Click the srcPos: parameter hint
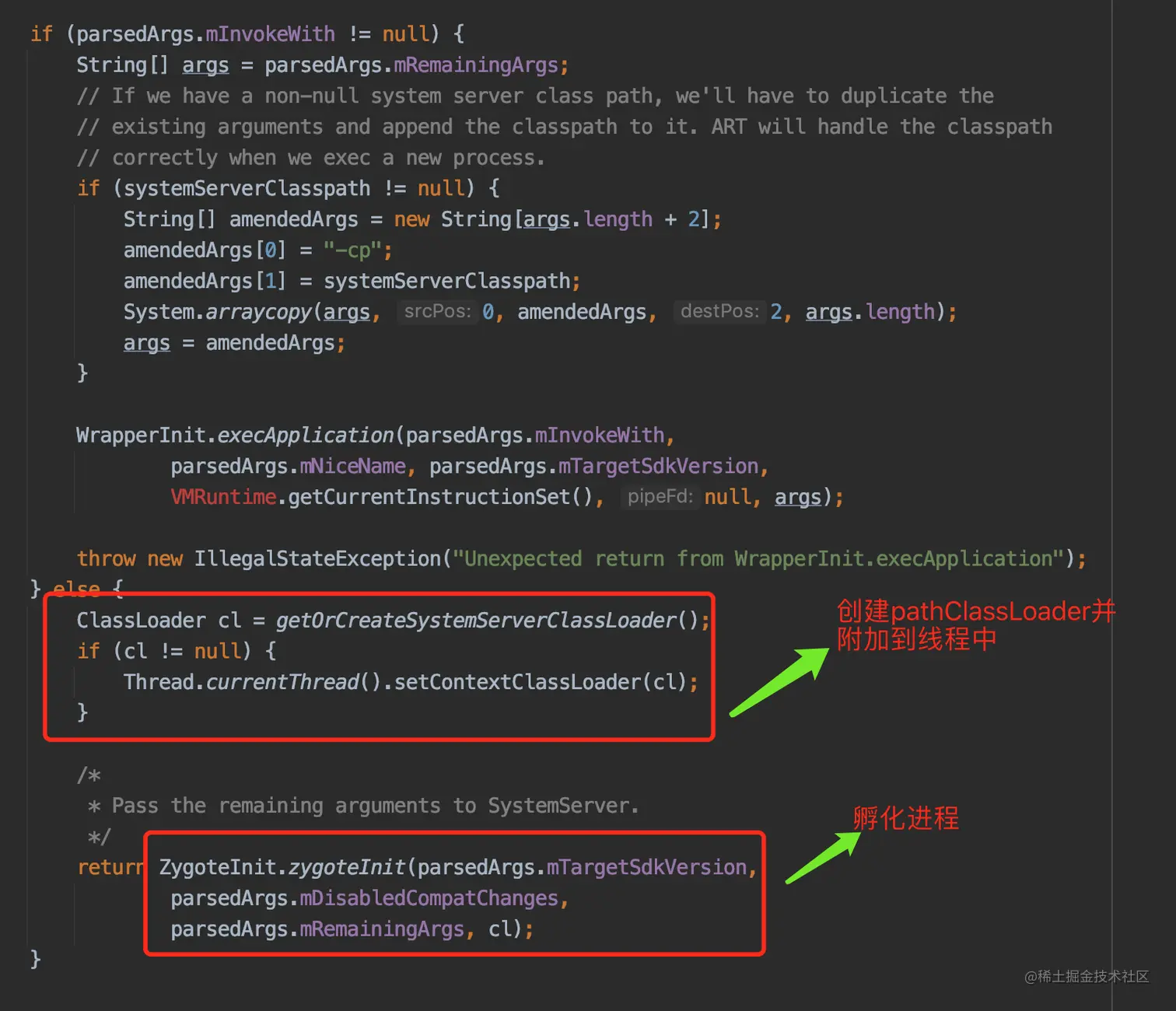1176x1011 pixels. point(437,311)
